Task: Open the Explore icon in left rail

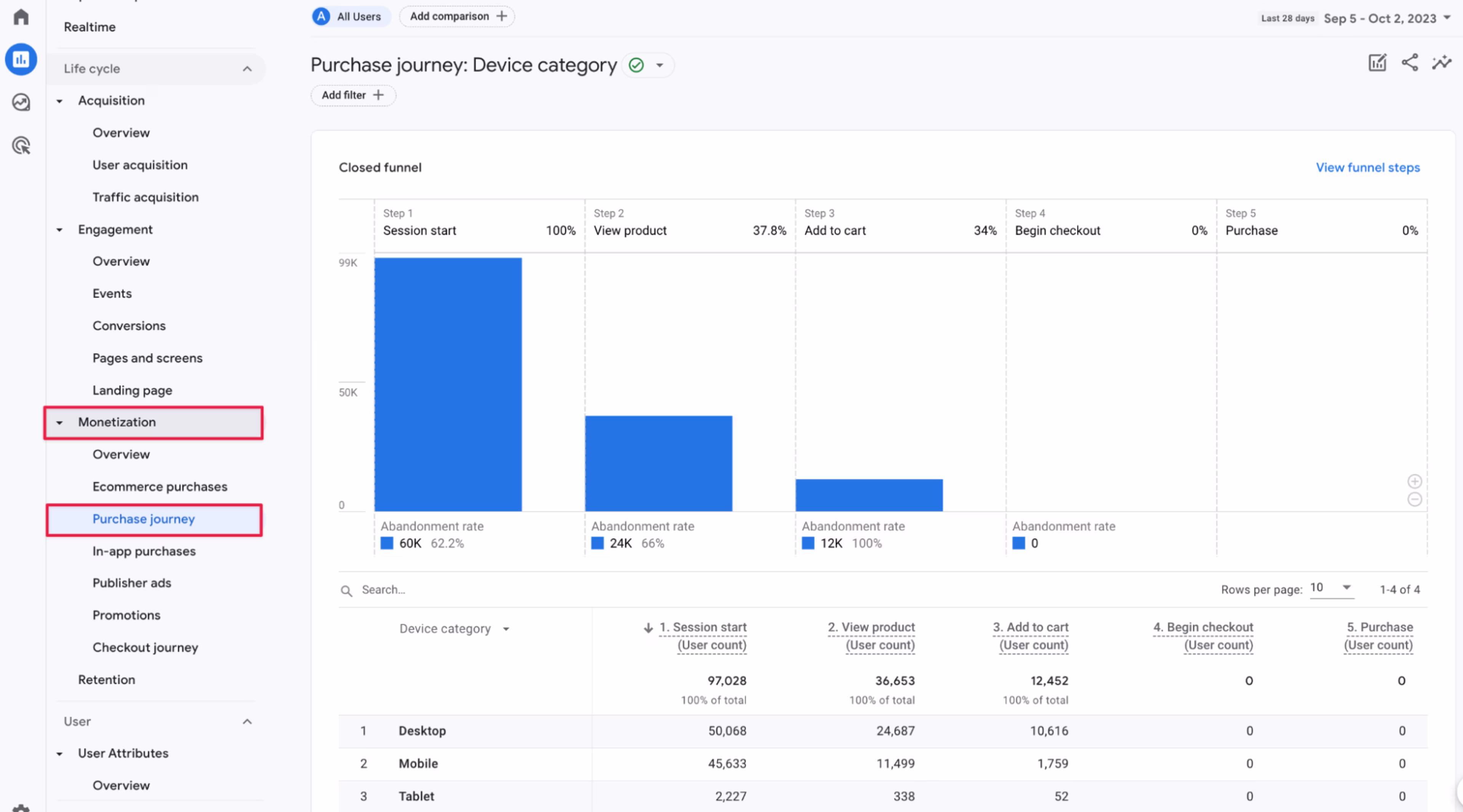Action: [x=21, y=102]
